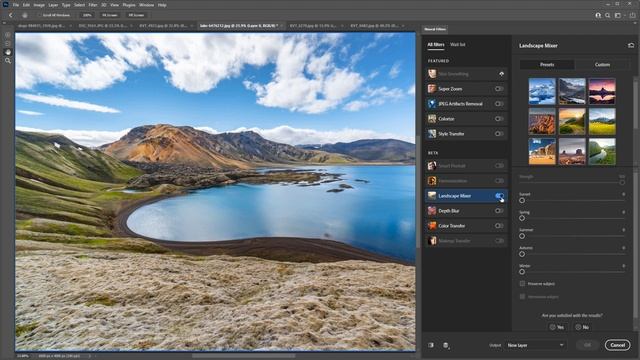Check the Preserve subject checkbox
Screen dimensions: 640x360
[x=522, y=283]
